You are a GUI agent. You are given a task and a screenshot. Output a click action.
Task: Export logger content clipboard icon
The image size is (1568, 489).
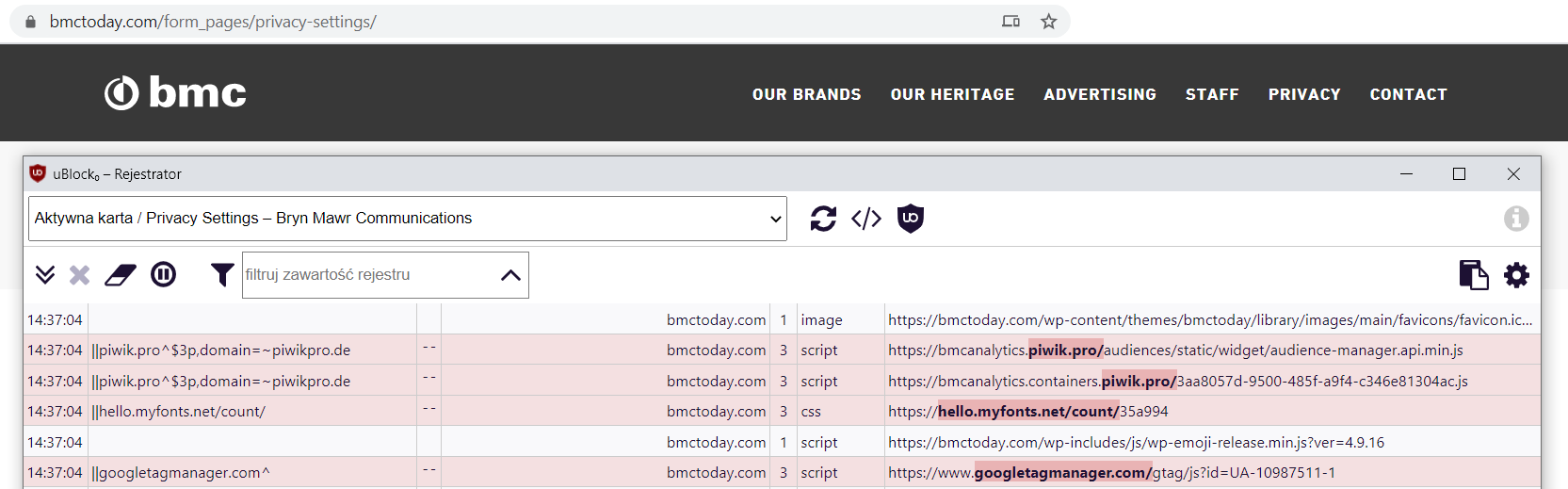coord(1474,275)
